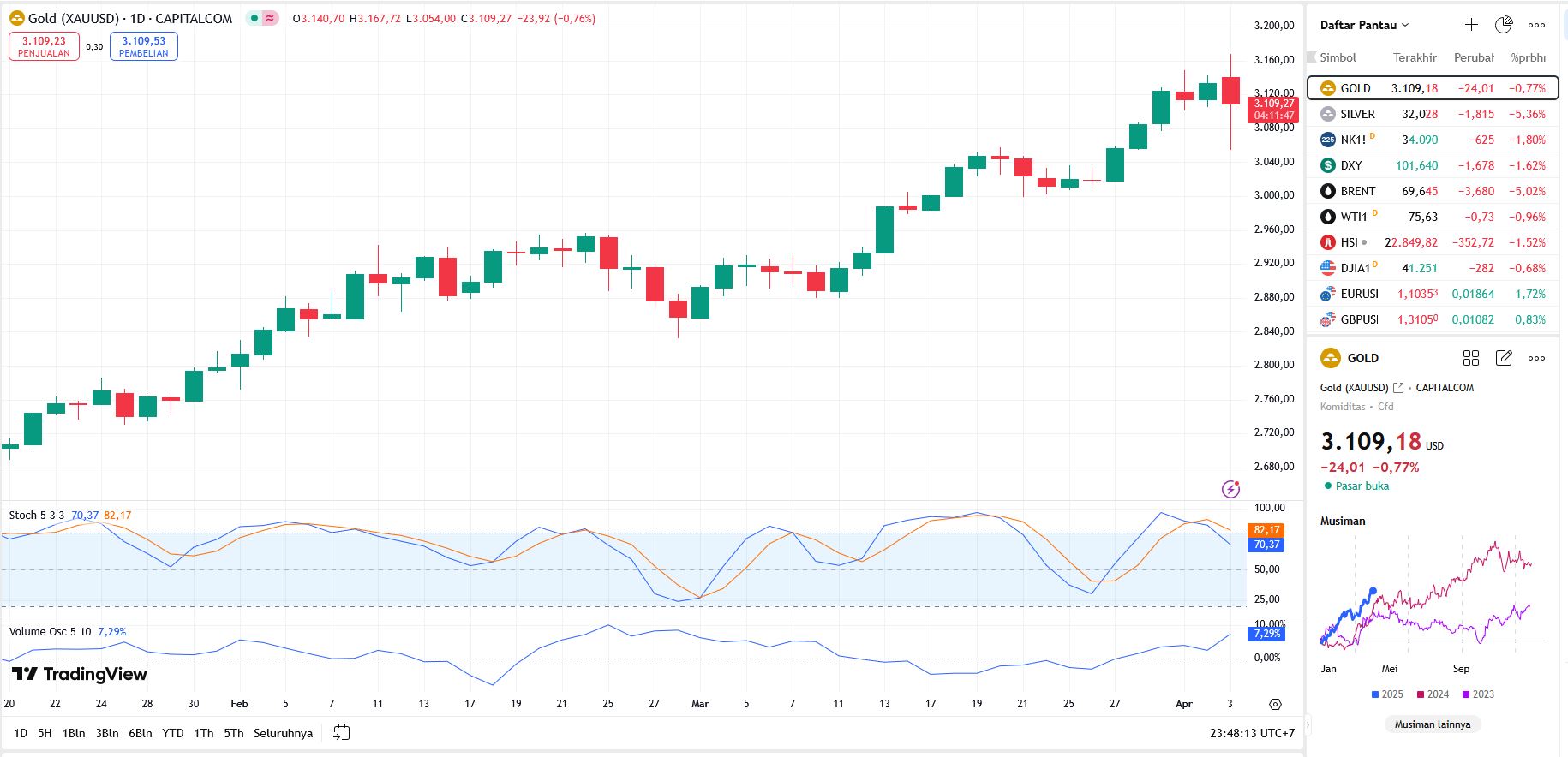Collapse the right sidebar using the edge handle
The width and height of the screenshot is (1568, 757).
tap(1308, 724)
